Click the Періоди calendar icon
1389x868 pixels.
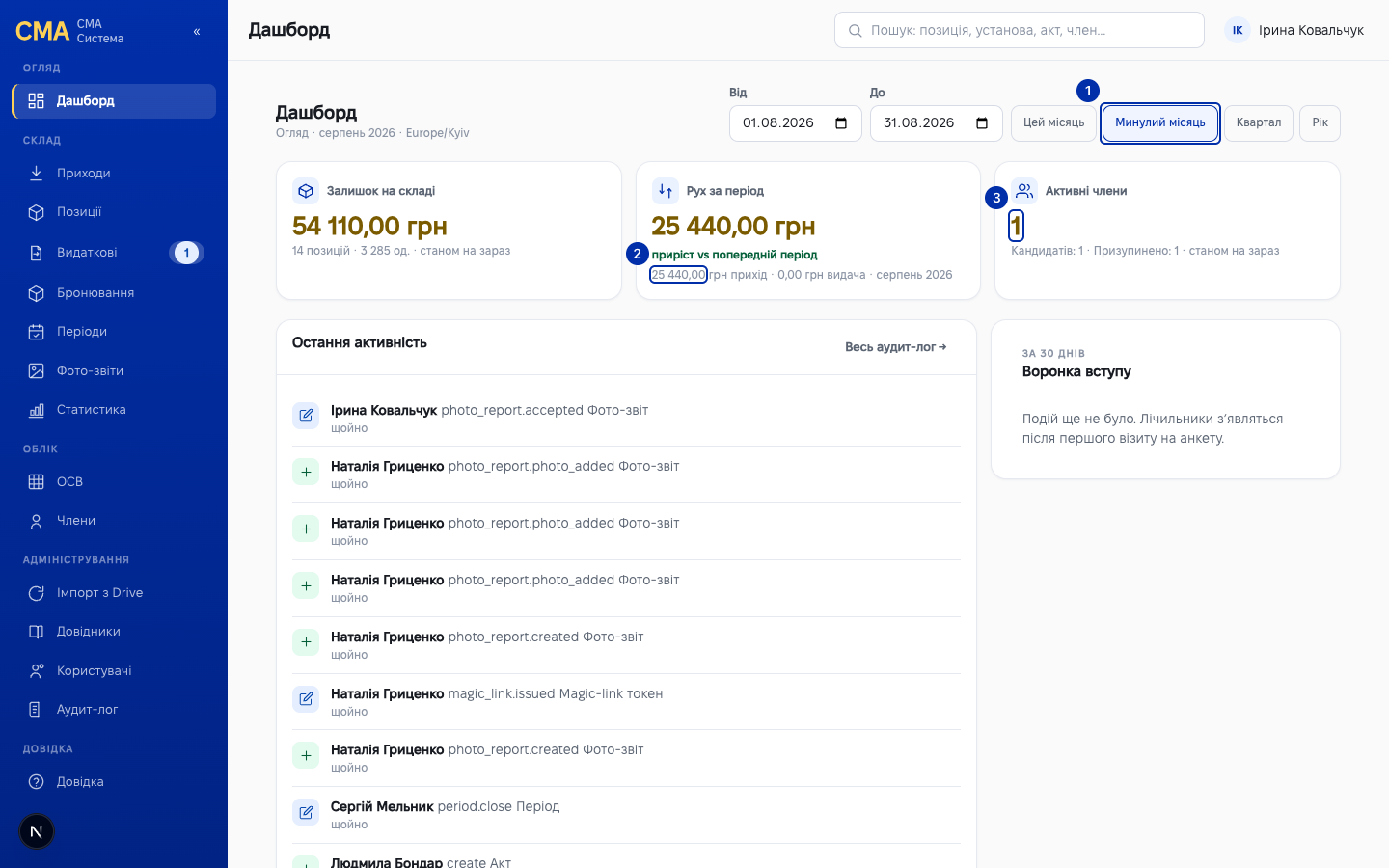click(x=36, y=332)
